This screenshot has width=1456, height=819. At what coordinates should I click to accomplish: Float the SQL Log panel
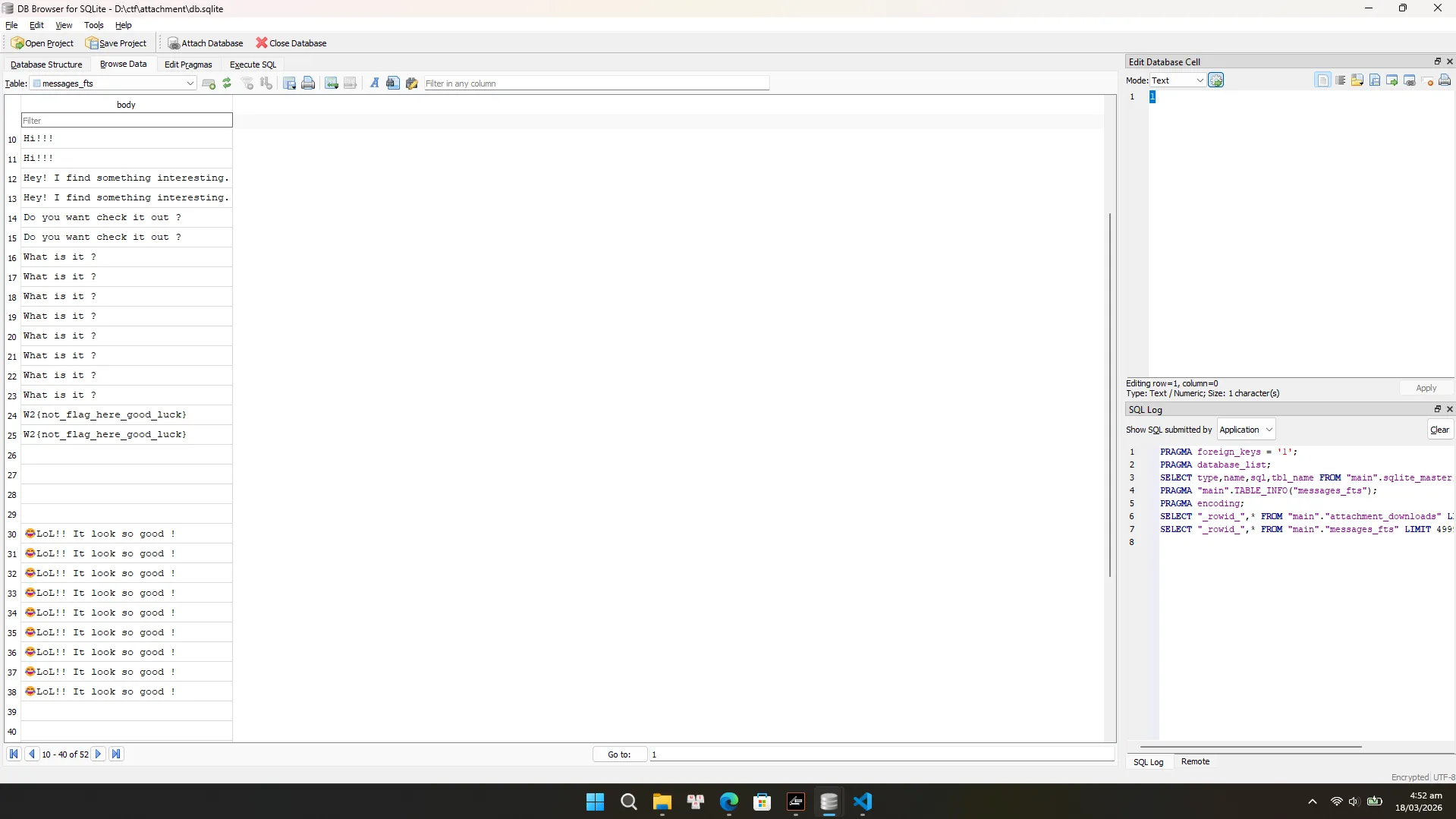click(x=1437, y=409)
